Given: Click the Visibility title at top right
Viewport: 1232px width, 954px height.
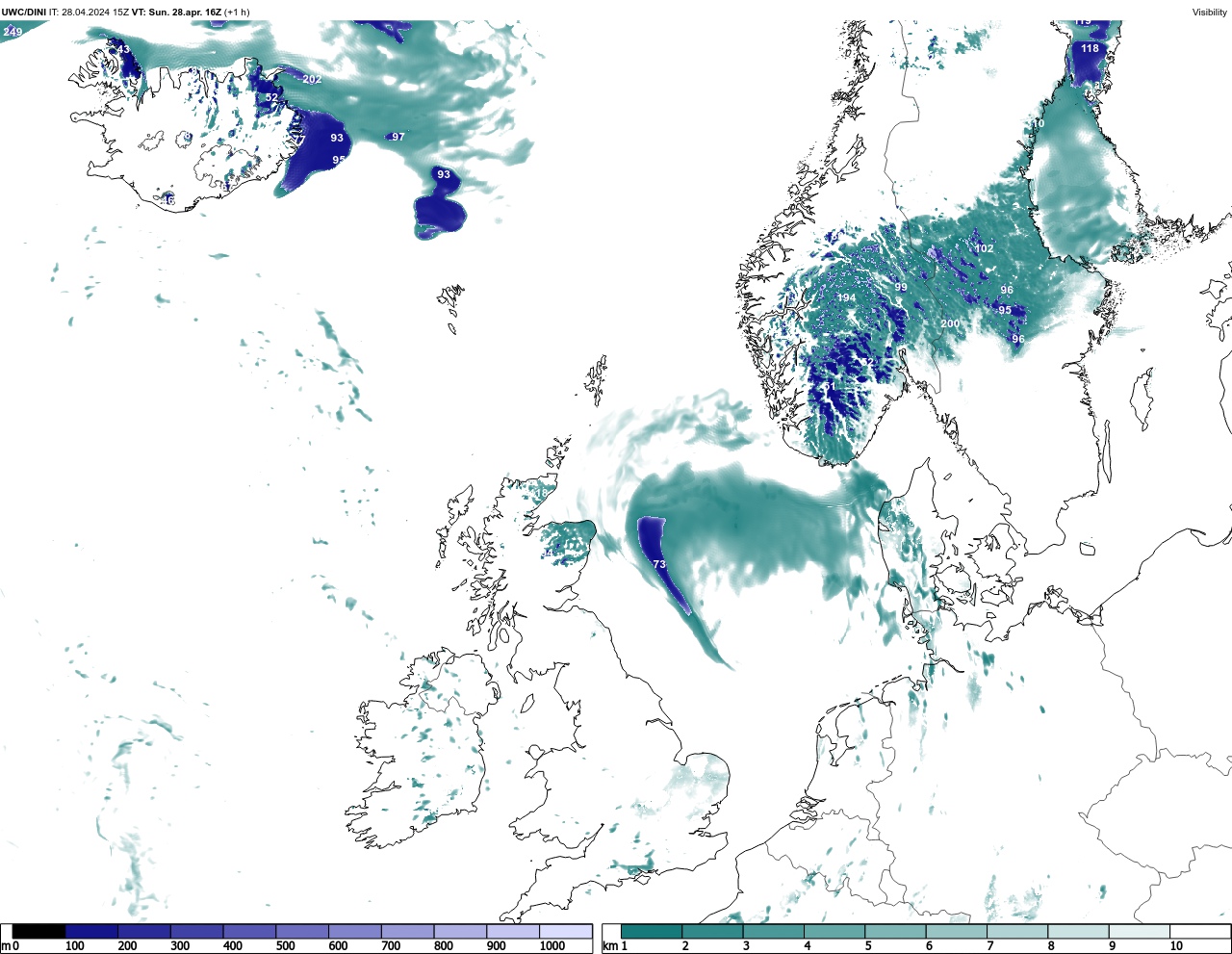Looking at the screenshot, I should [x=1210, y=13].
